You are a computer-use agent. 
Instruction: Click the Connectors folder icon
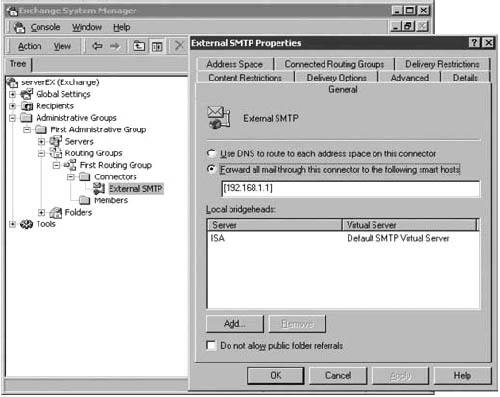coord(85,177)
